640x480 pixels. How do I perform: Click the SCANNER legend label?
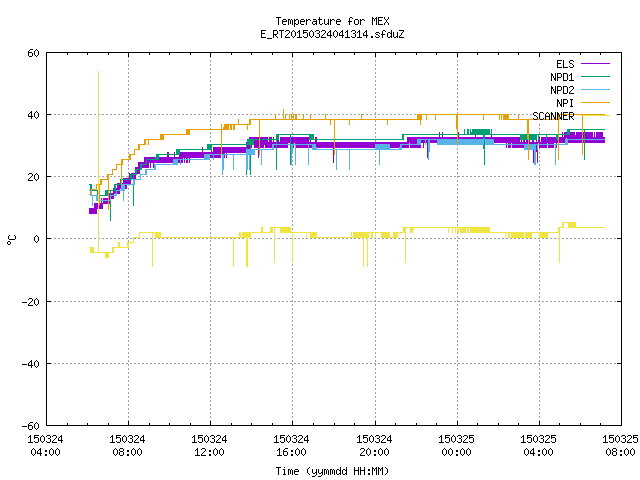click(x=553, y=116)
